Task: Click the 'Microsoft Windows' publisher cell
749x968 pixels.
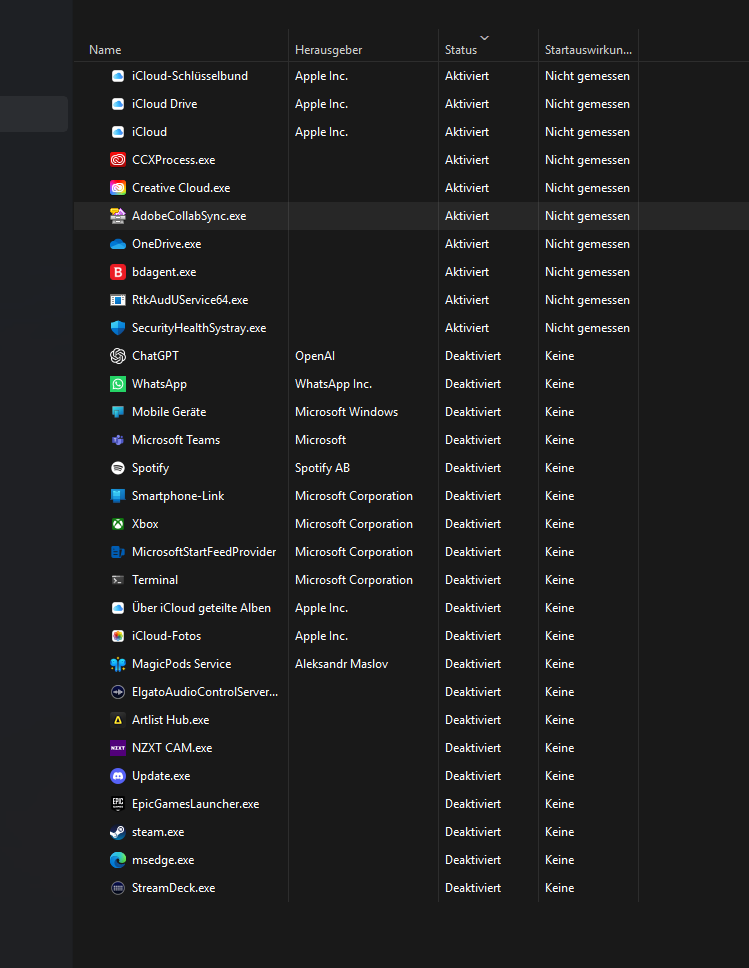Action: tap(346, 412)
